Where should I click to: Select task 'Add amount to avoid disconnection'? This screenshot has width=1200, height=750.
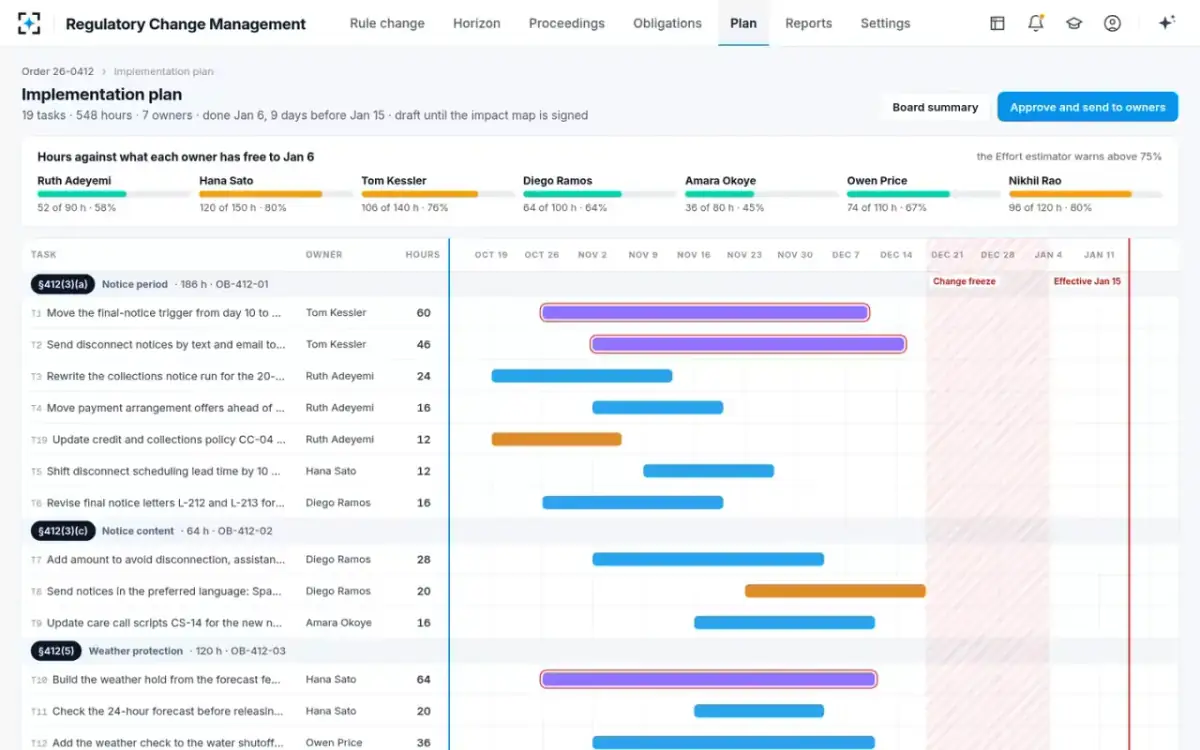click(x=166, y=560)
